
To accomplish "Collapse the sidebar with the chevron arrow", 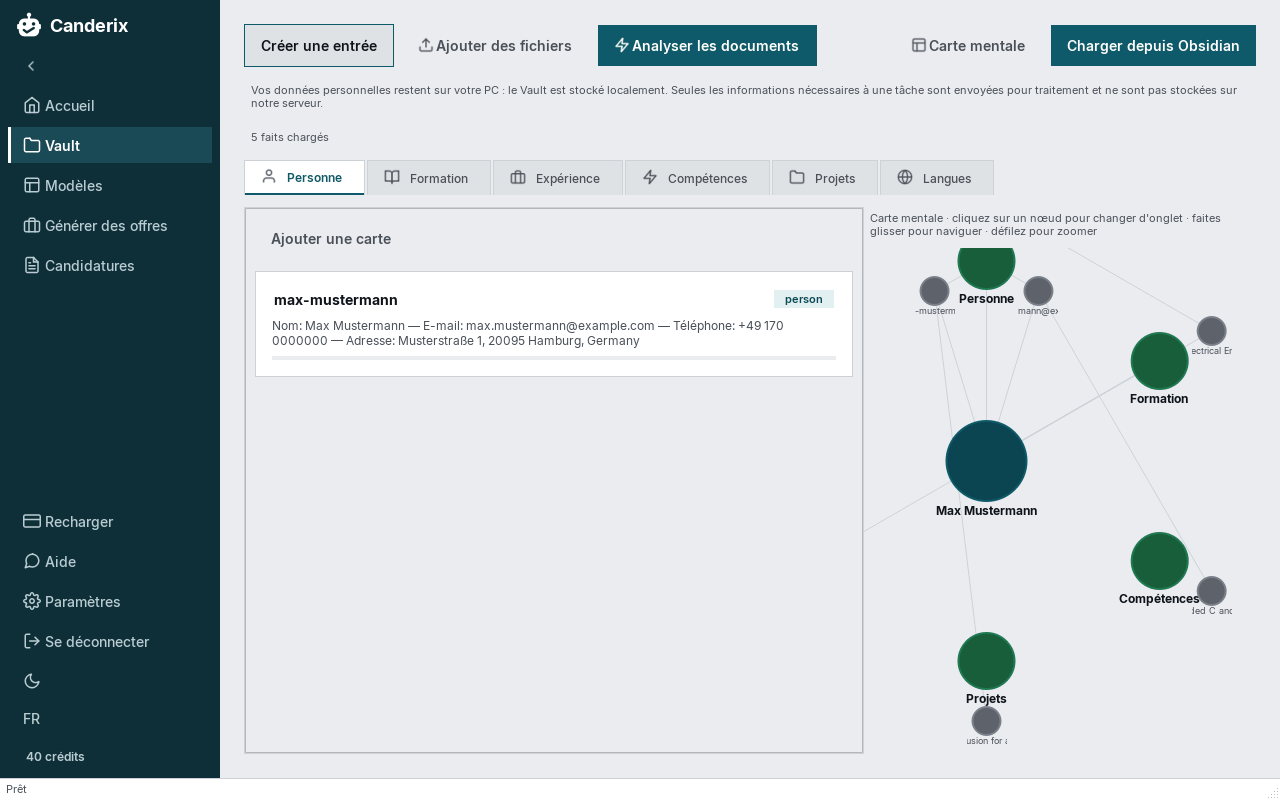I will click(x=31, y=66).
